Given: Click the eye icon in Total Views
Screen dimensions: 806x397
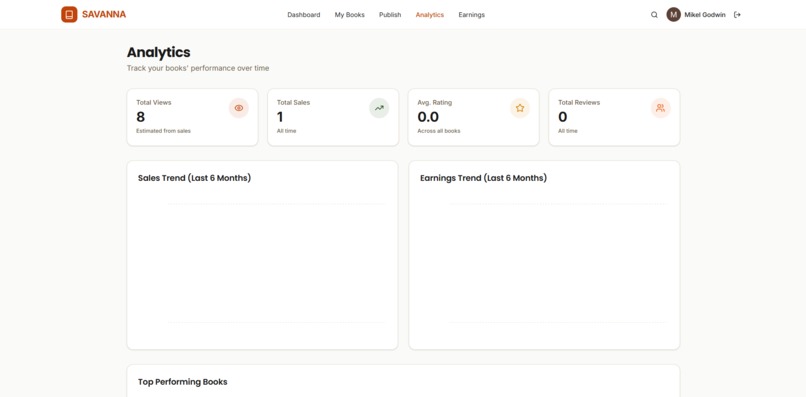Looking at the screenshot, I should coord(239,108).
